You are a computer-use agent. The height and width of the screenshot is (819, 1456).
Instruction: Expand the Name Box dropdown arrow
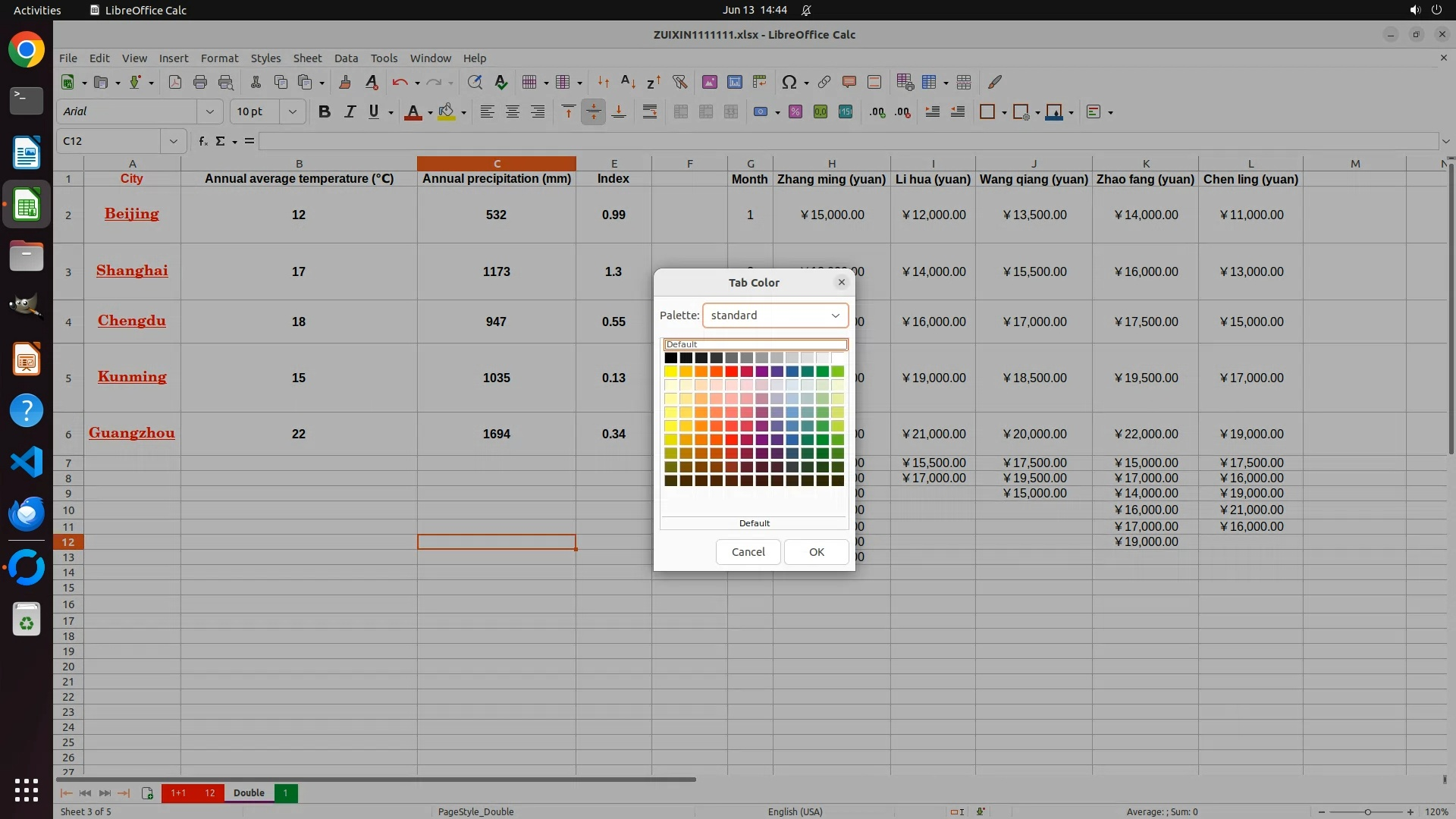(x=174, y=141)
